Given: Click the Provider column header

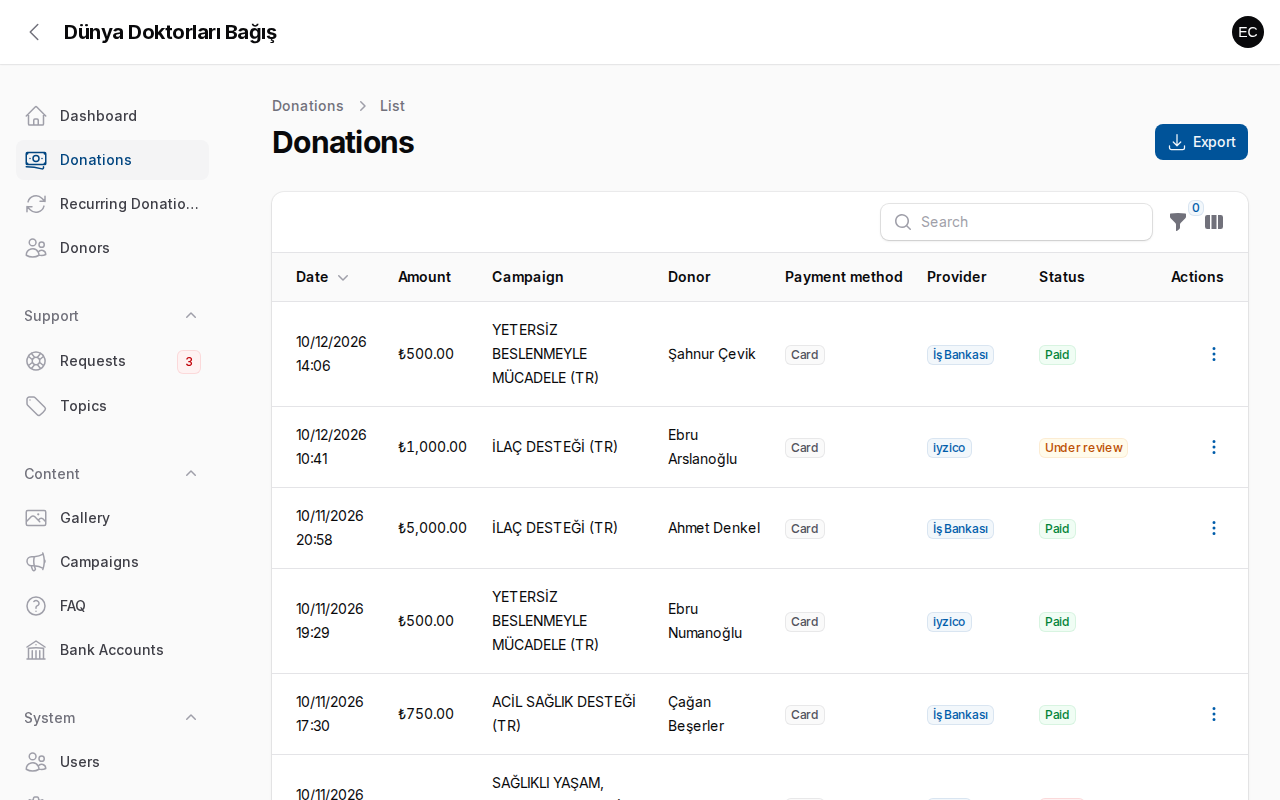Looking at the screenshot, I should click(957, 277).
